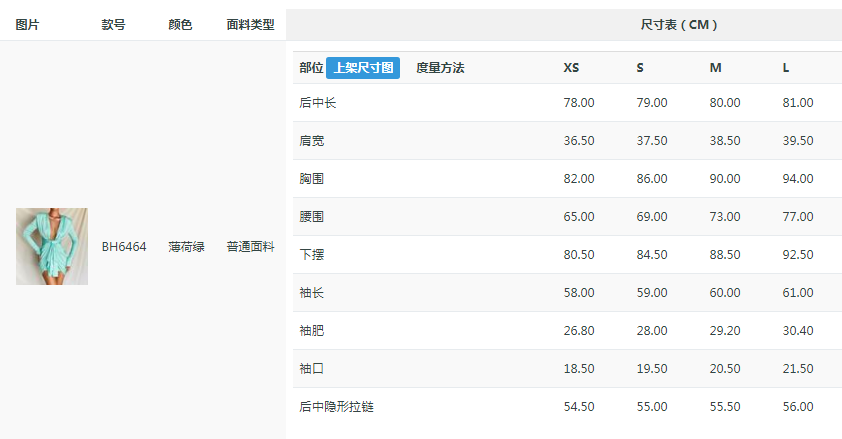Open the mint green dress thumbnail
Image resolution: width=842 pixels, height=439 pixels.
click(52, 246)
